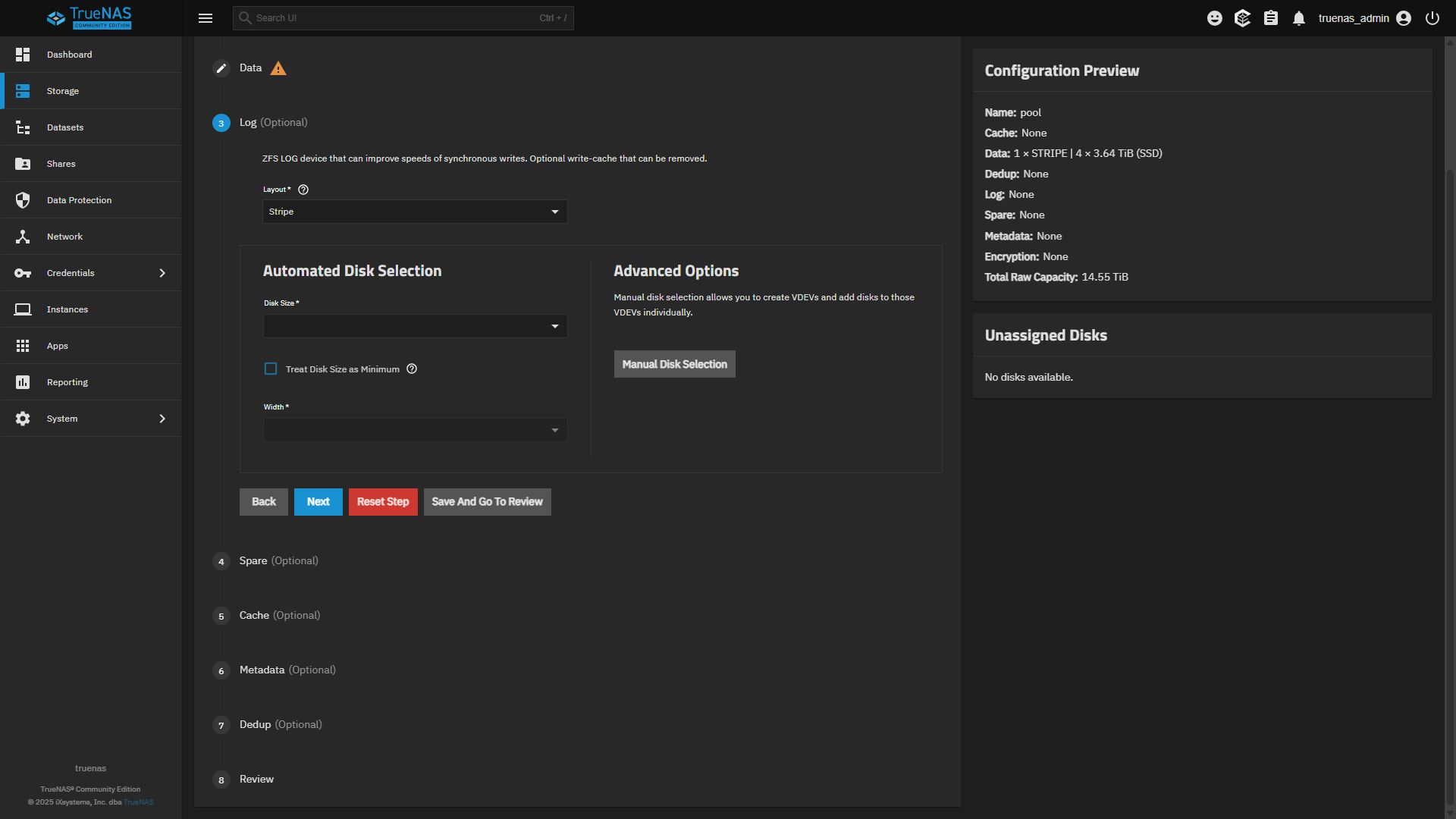1456x819 pixels.
Task: Open the Jobs clipboard icon
Action: click(1271, 18)
